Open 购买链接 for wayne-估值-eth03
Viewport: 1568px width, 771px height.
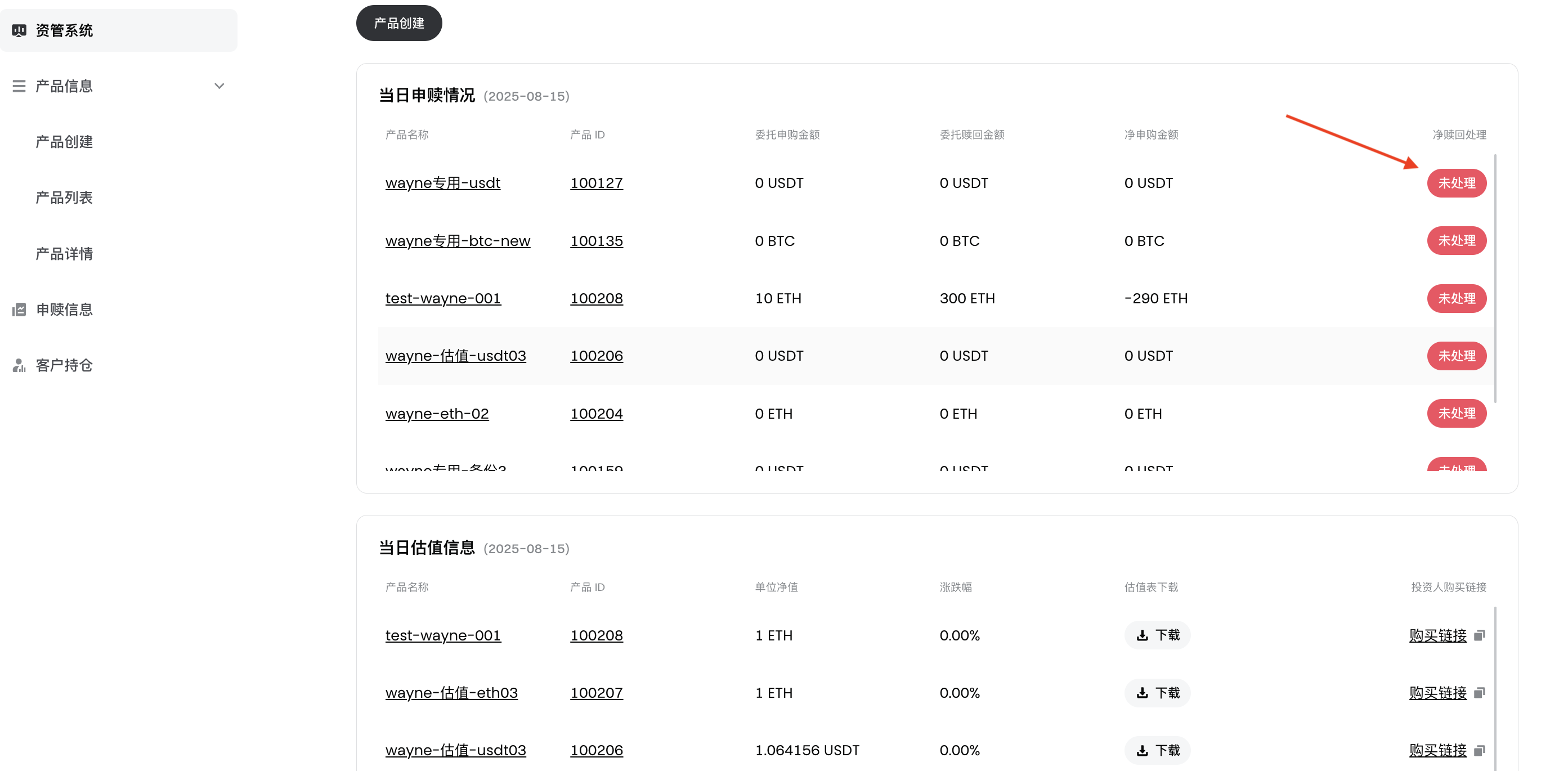(1438, 693)
